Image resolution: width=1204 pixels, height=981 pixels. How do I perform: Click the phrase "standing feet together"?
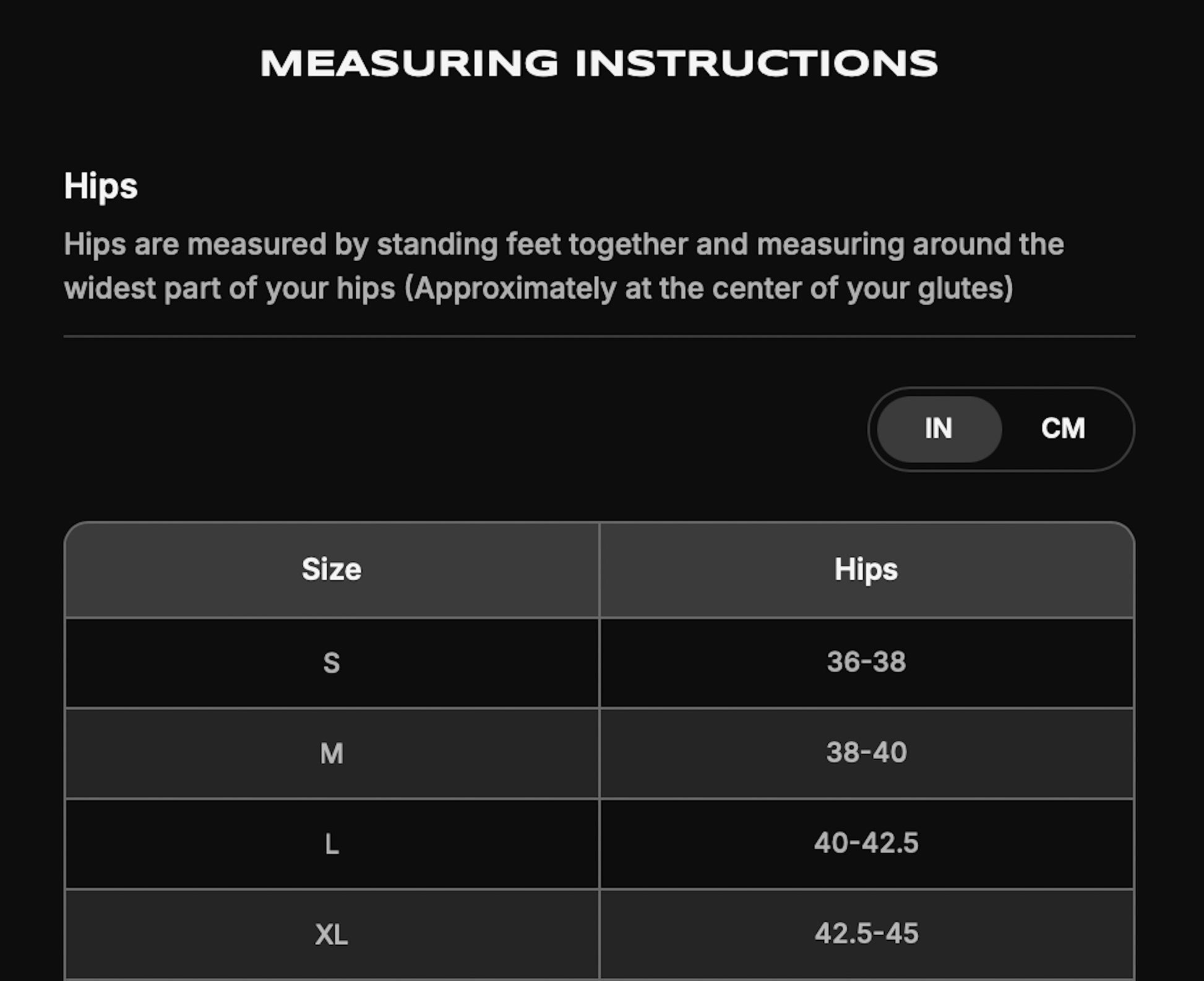[532, 244]
